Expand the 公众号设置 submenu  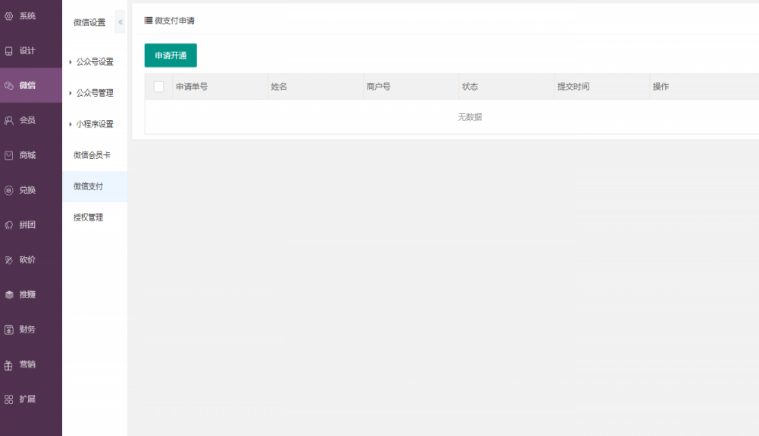pos(94,62)
